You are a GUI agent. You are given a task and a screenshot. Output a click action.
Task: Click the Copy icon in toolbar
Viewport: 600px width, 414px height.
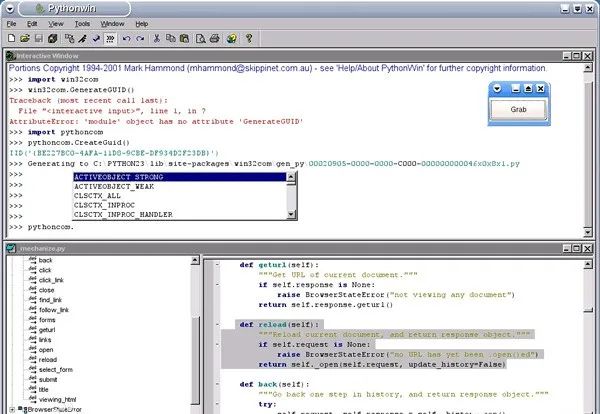[171, 38]
